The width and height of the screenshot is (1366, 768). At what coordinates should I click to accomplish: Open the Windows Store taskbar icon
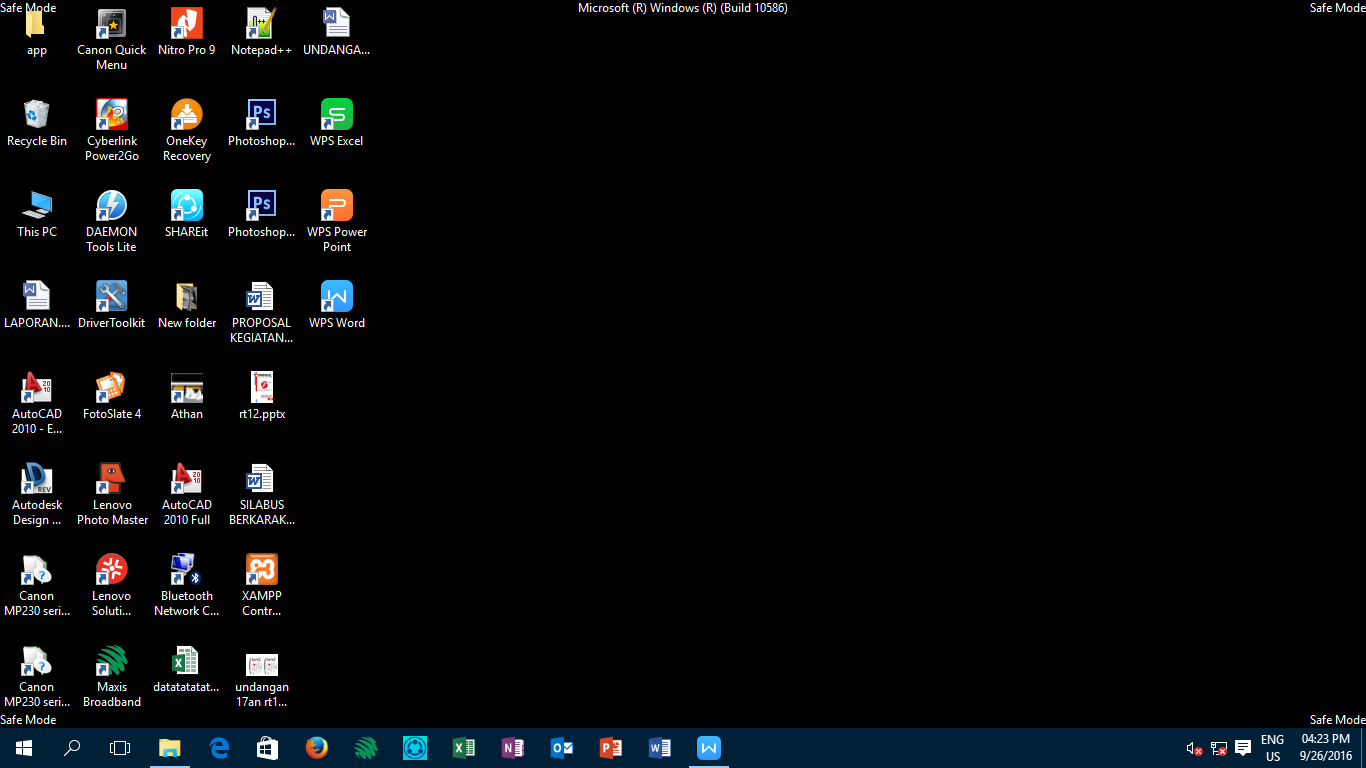coord(268,748)
